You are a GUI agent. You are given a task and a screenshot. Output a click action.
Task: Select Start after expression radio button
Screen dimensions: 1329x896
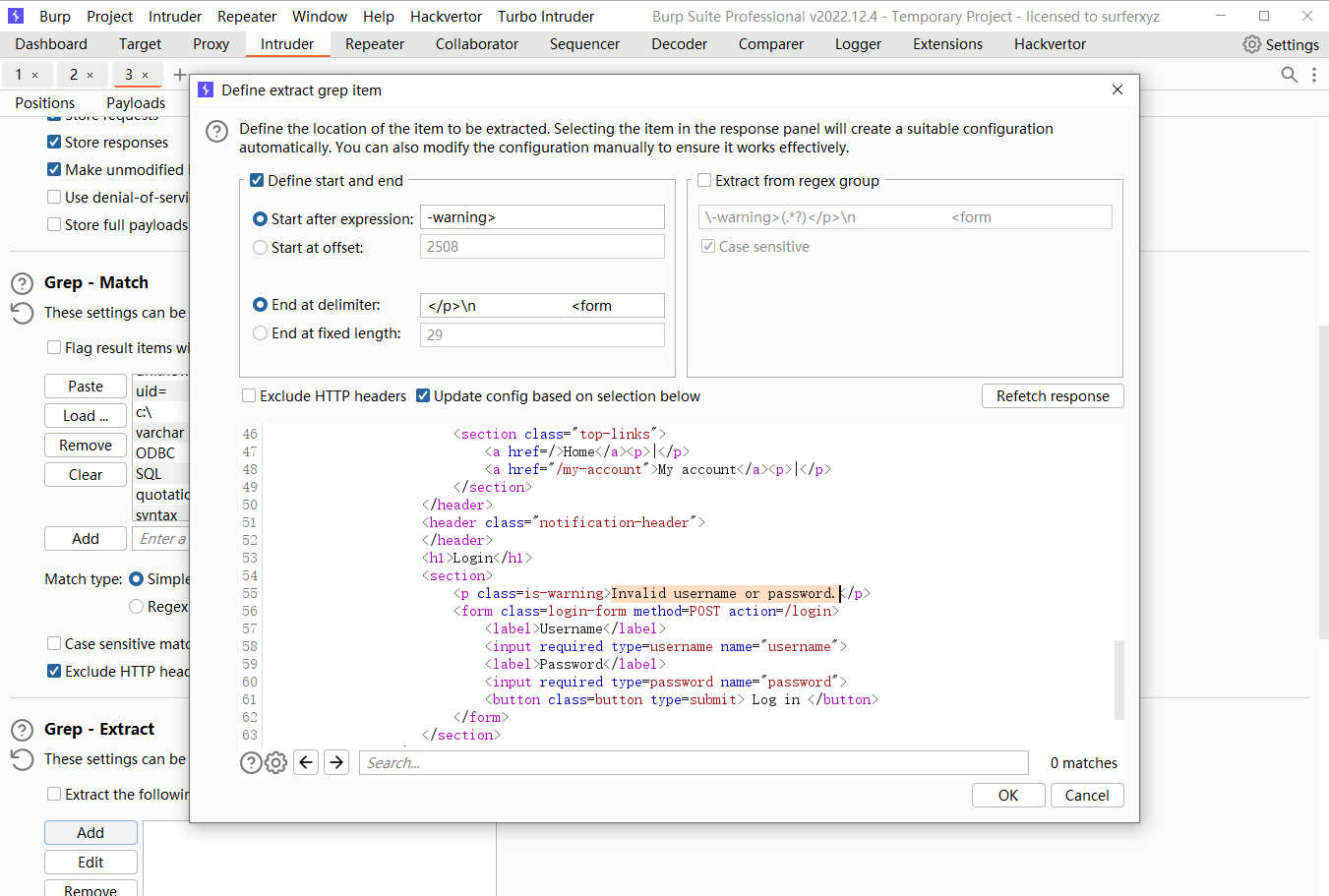[x=261, y=219]
